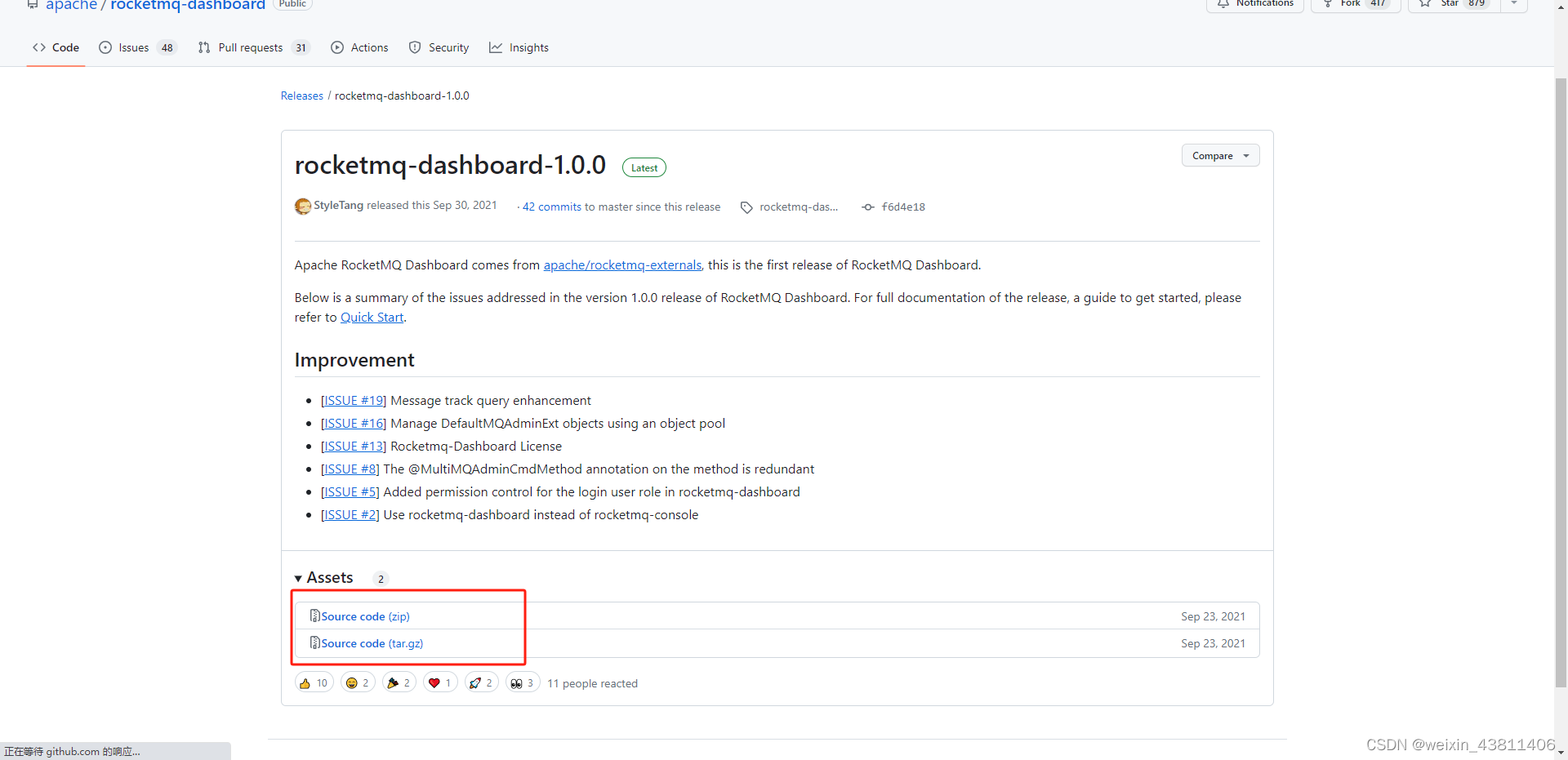
Task: Click the page vertical scrollbar
Action: (1561, 384)
